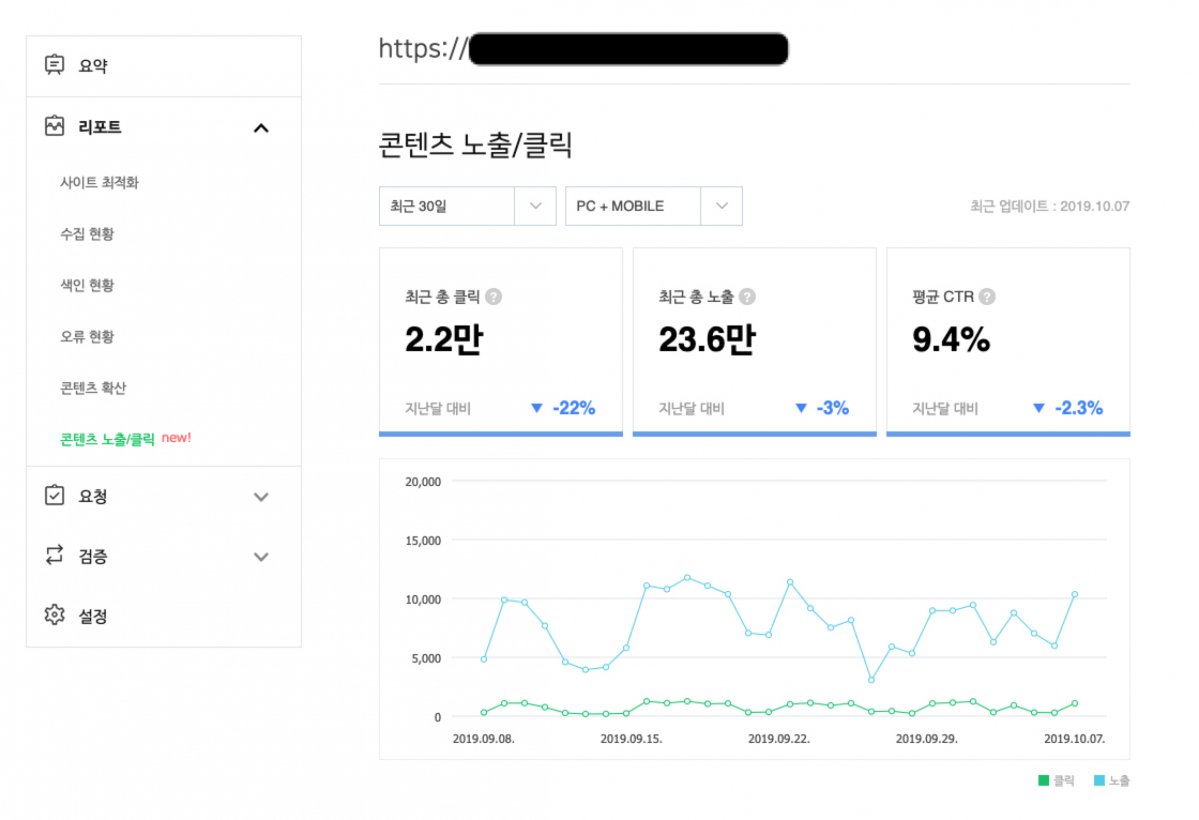This screenshot has height=820, width=1199.
Task: Click the help icon beside 최근 총 노출
Action: [x=747, y=296]
